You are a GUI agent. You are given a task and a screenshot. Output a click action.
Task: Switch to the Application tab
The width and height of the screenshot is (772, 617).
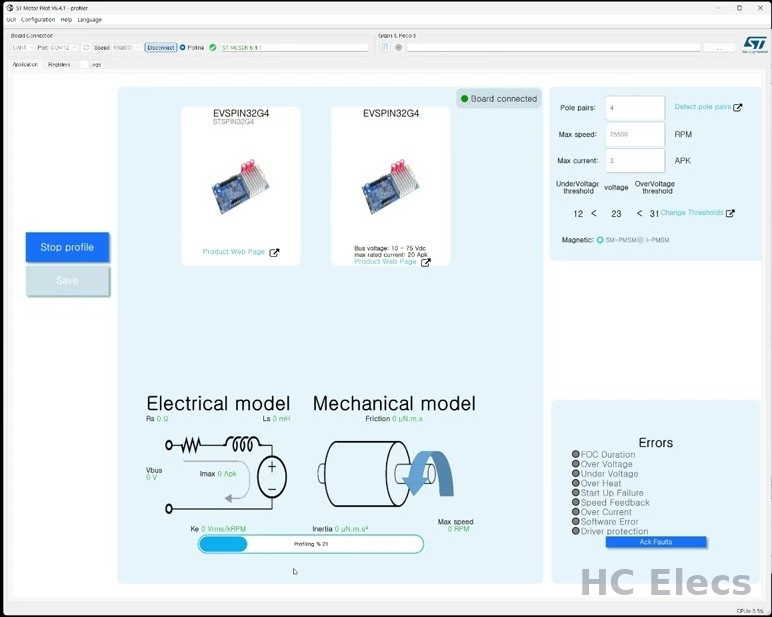click(25, 65)
